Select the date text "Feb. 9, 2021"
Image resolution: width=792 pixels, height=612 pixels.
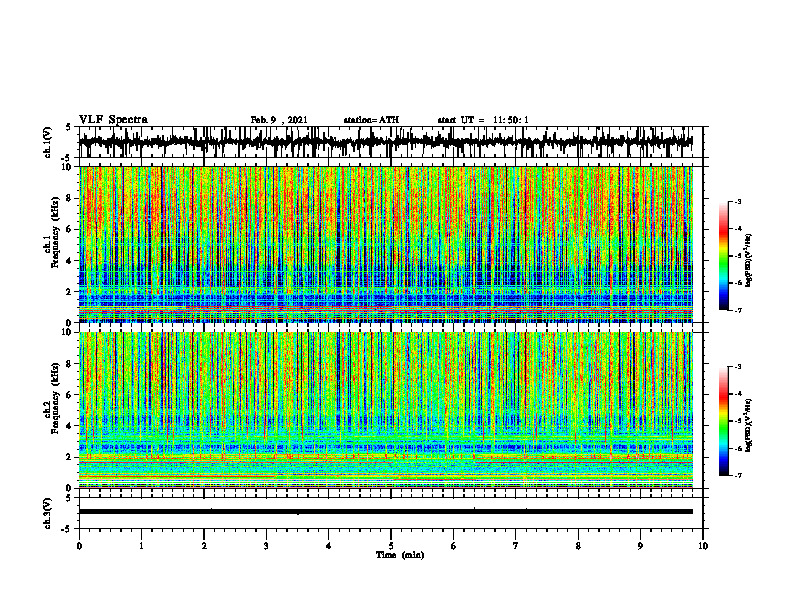279,120
